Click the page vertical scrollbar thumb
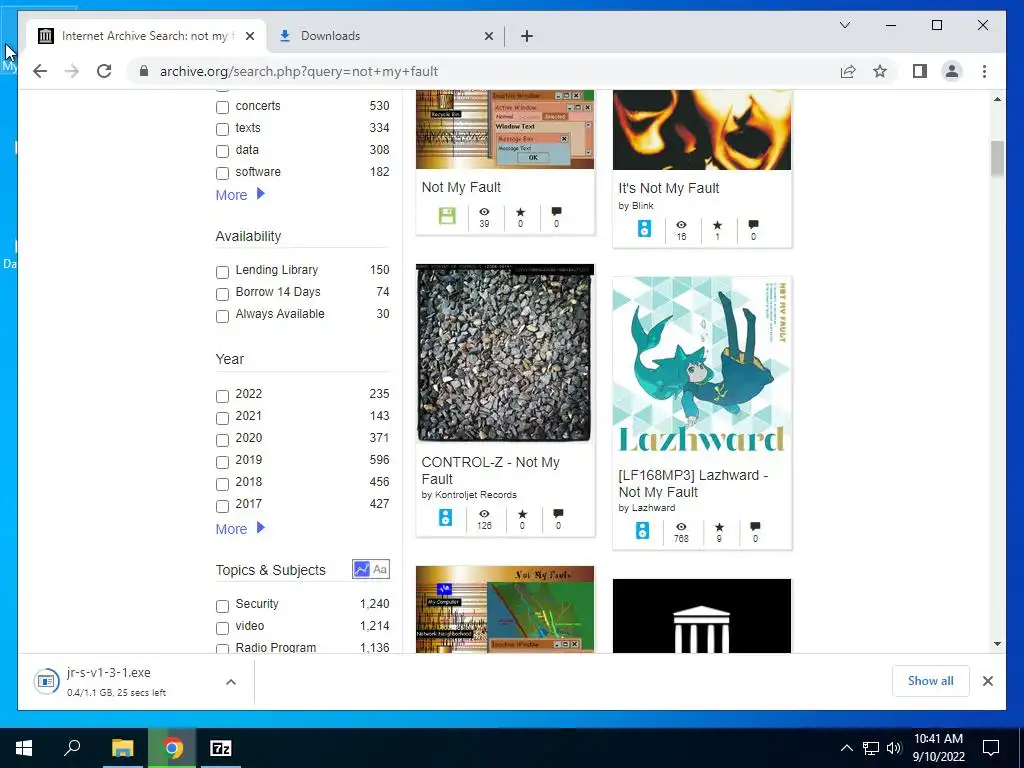The height and width of the screenshot is (768, 1024). [x=997, y=159]
